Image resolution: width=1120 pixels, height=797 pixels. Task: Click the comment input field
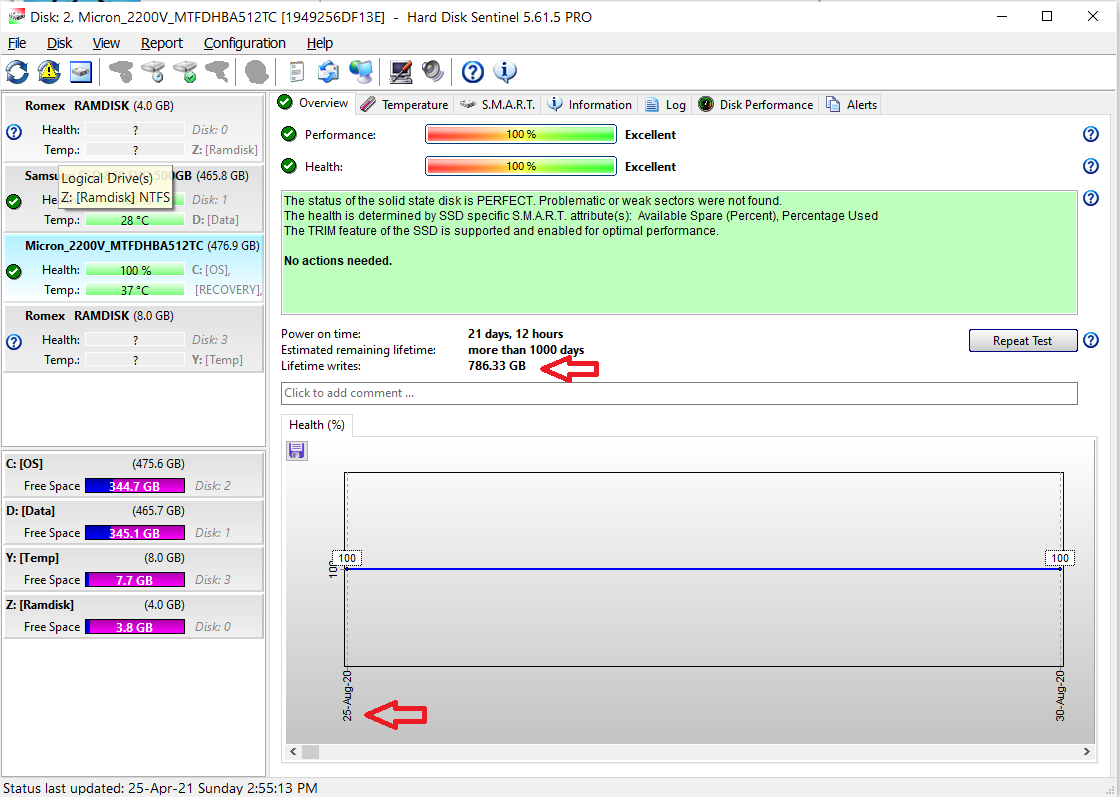coord(679,393)
